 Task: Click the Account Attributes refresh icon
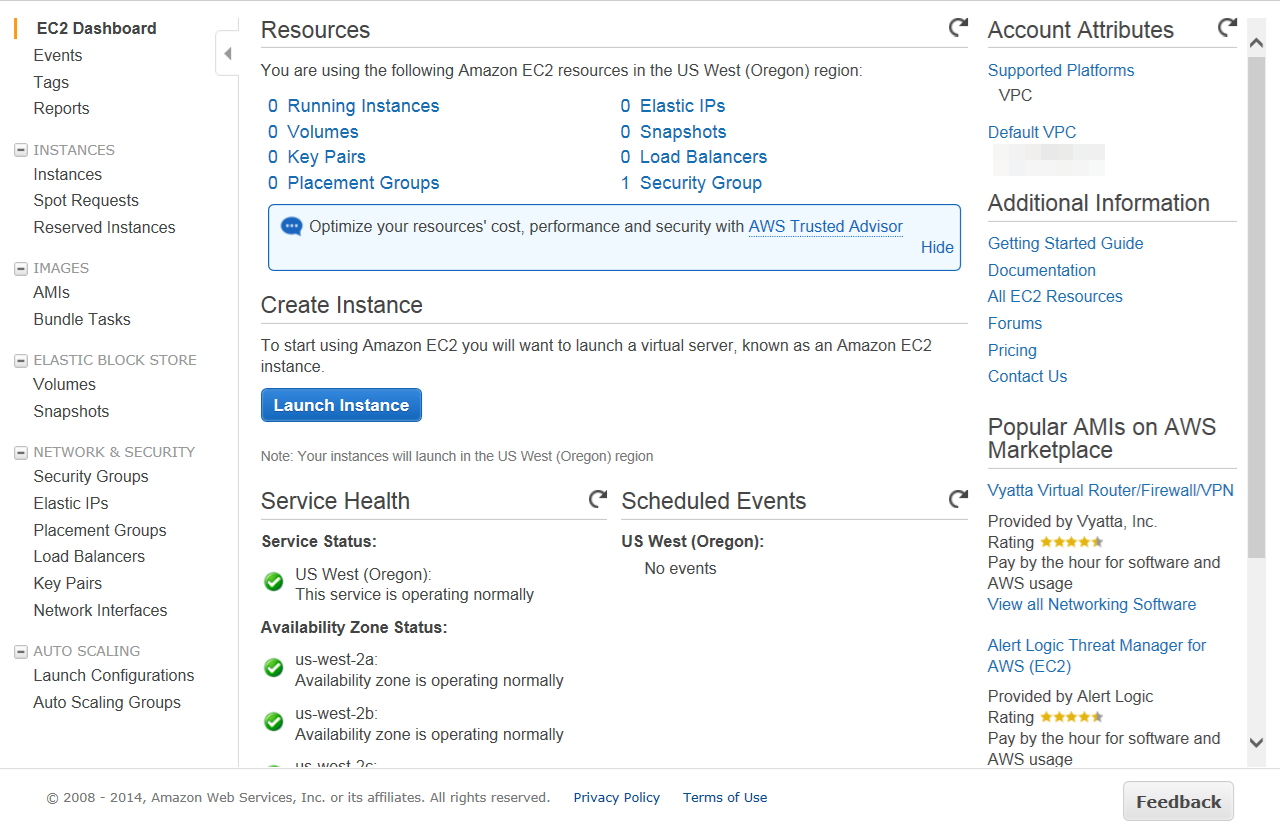click(x=1226, y=28)
